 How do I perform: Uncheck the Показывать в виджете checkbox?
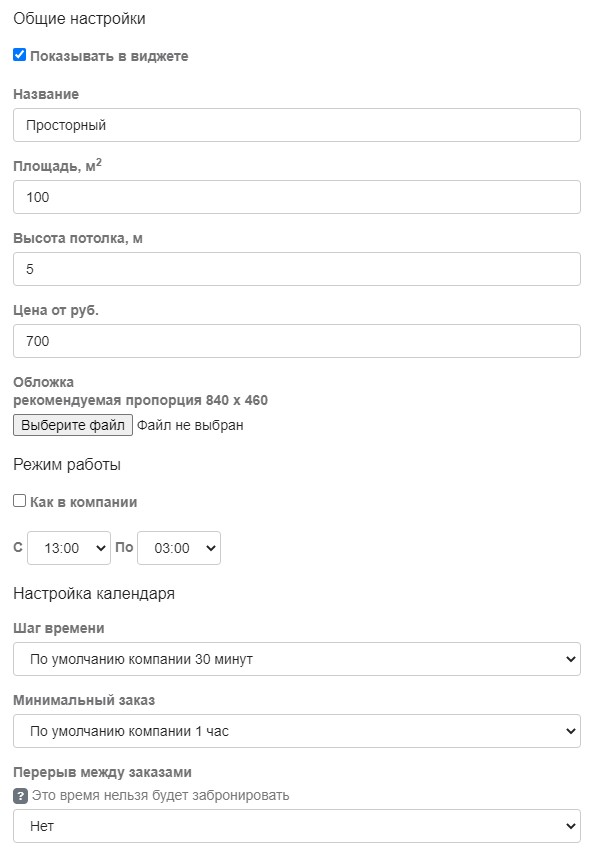(x=19, y=55)
